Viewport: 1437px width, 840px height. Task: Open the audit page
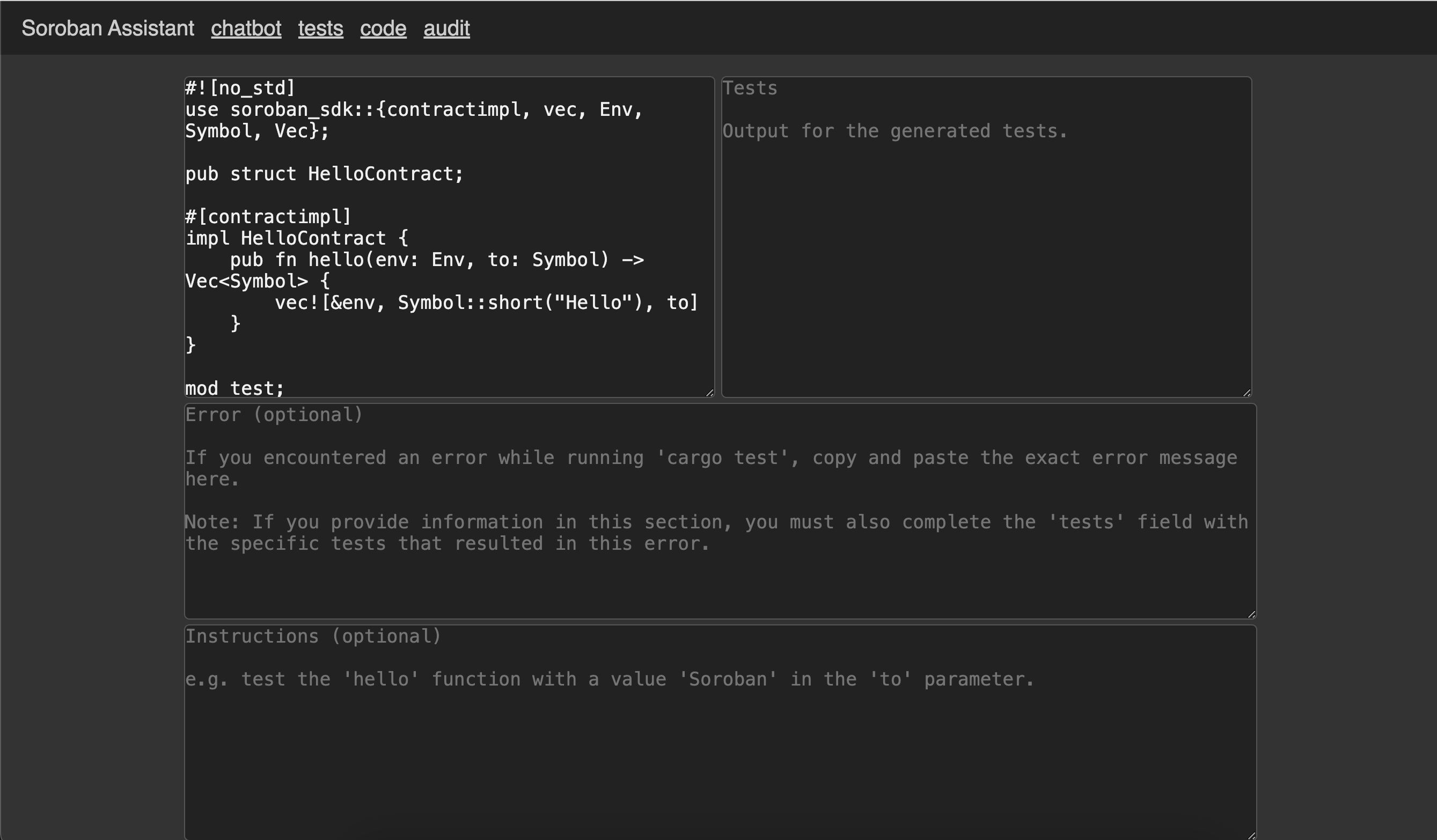point(446,28)
